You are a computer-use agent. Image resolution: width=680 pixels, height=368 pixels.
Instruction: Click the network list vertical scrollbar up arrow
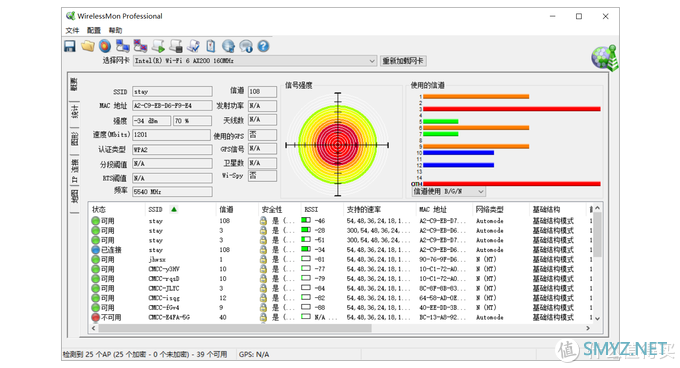coord(598,208)
